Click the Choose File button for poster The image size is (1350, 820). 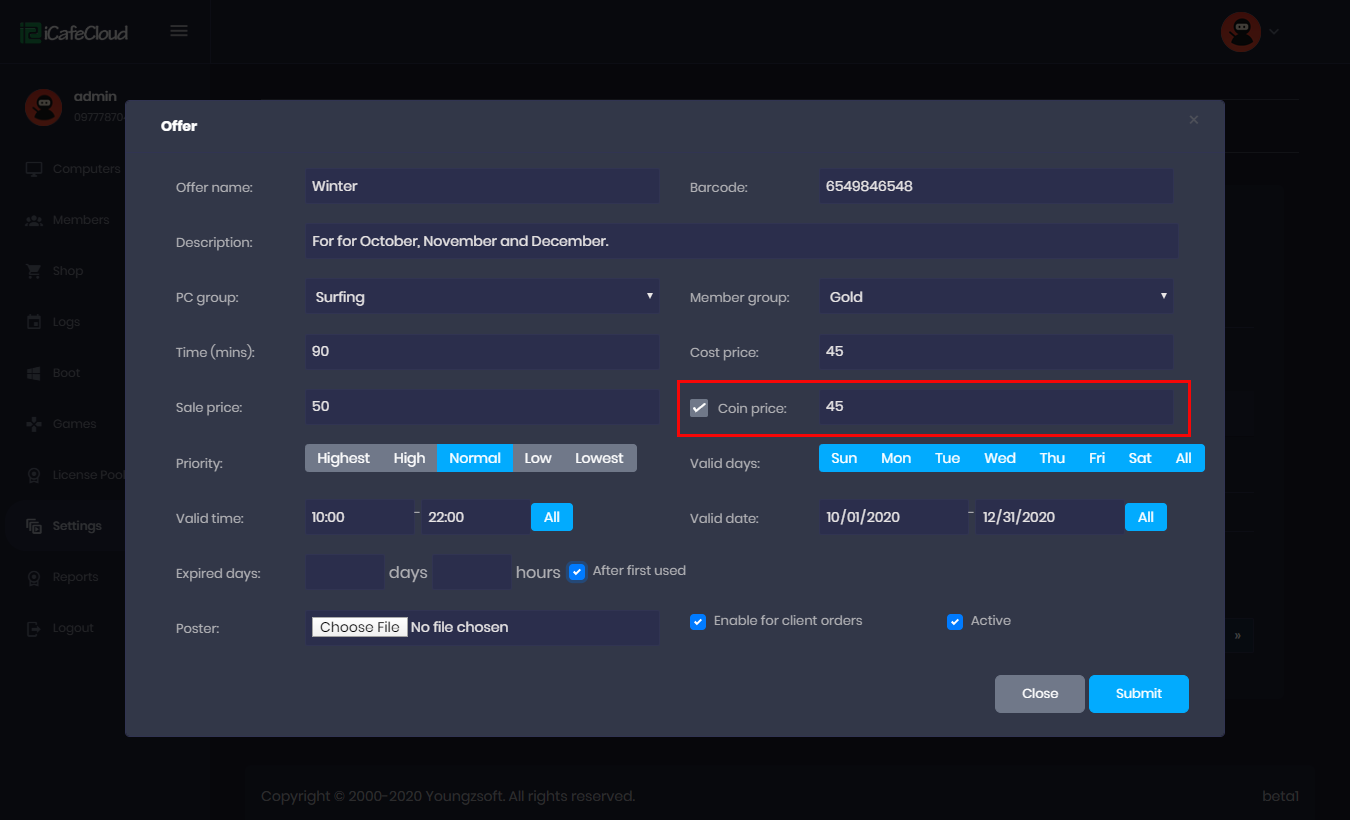tap(360, 627)
